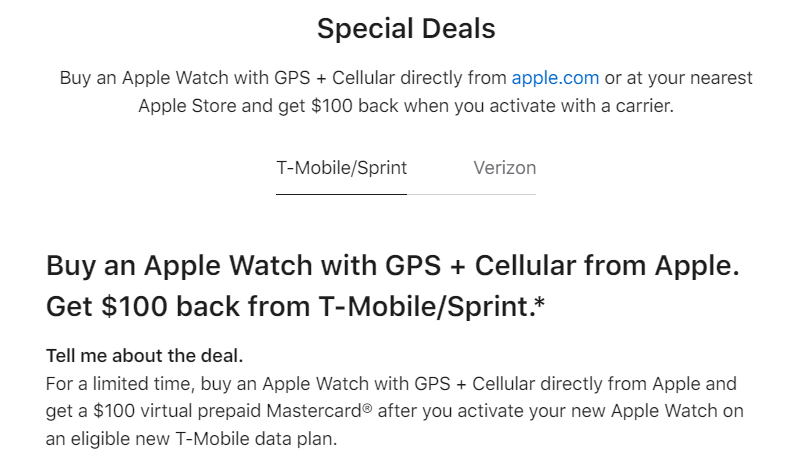Click the headline line "Buy an Apple Watch with GPS + Cellular from Apple."
The width and height of the screenshot is (800, 472).
click(392, 267)
